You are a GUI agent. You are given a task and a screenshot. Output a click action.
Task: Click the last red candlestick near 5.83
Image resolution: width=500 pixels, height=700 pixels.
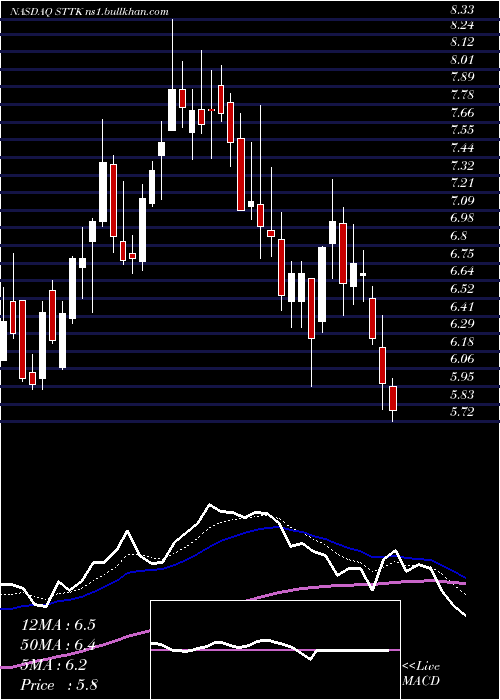pos(393,398)
